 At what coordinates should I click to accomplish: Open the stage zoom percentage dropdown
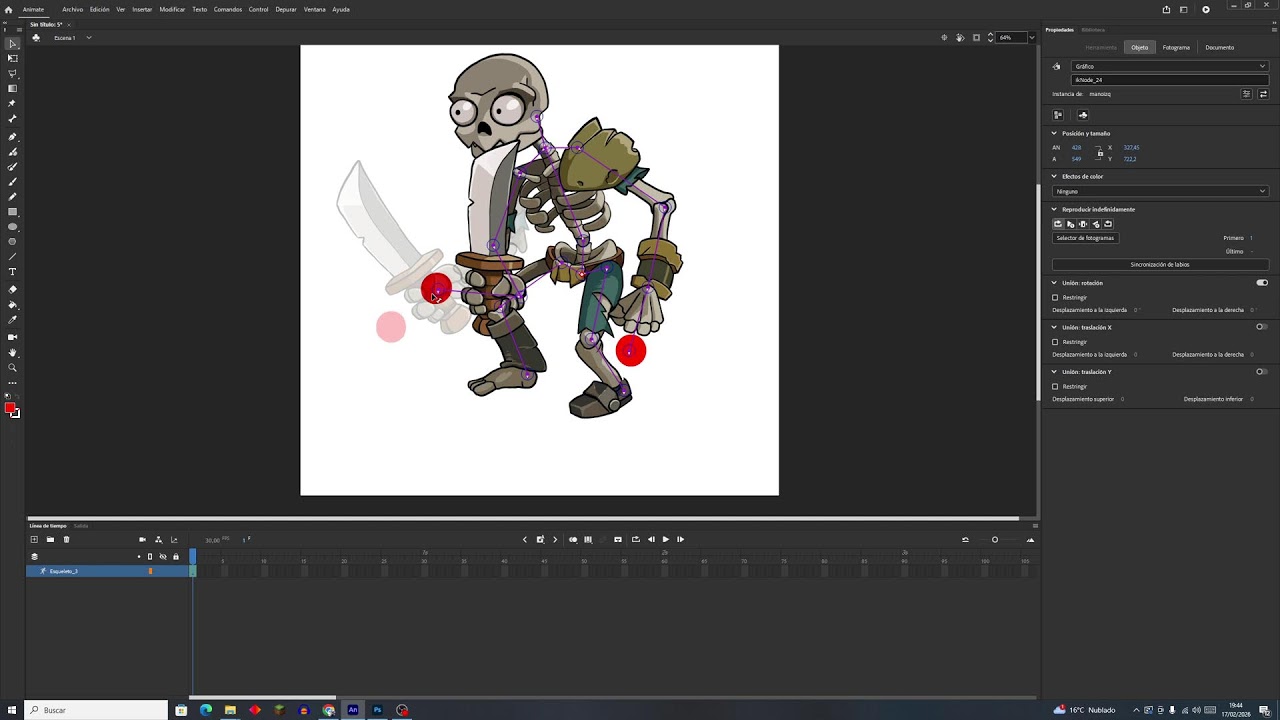tap(1032, 38)
